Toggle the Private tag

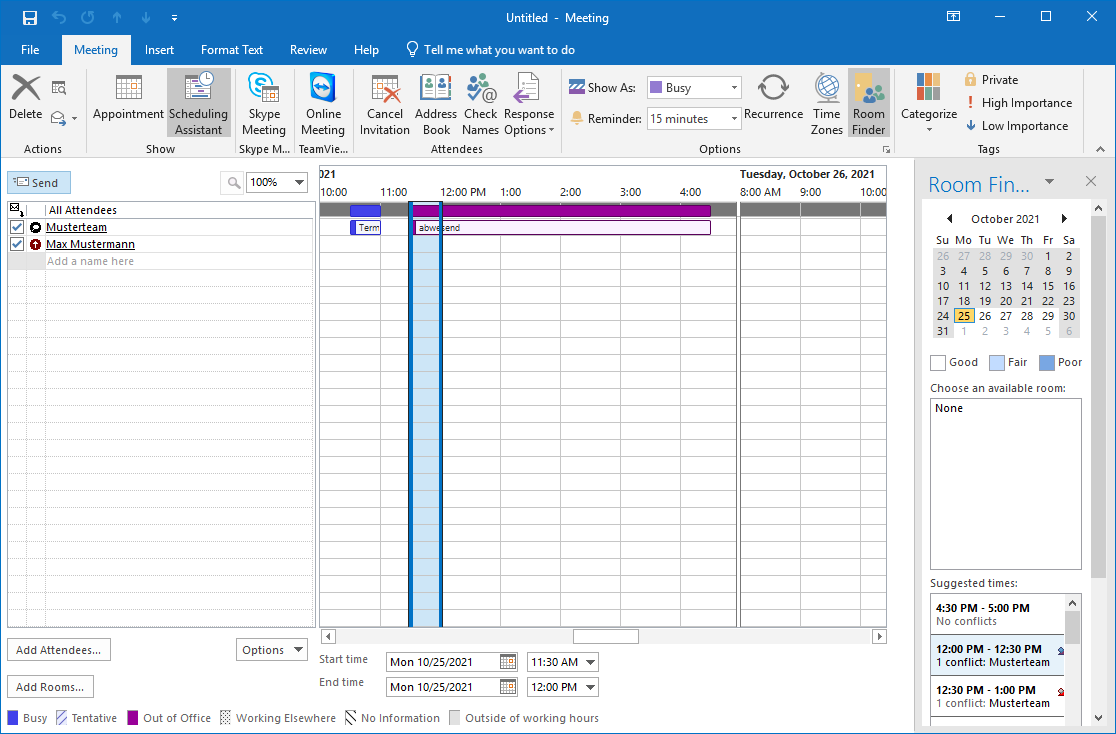coord(991,80)
